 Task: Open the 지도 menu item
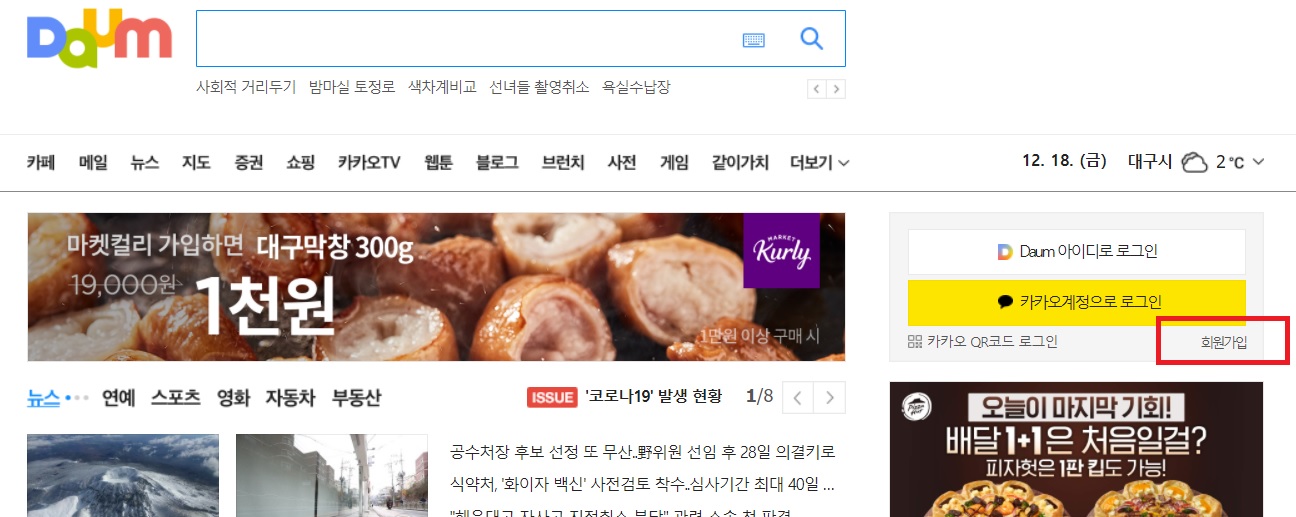[x=197, y=162]
